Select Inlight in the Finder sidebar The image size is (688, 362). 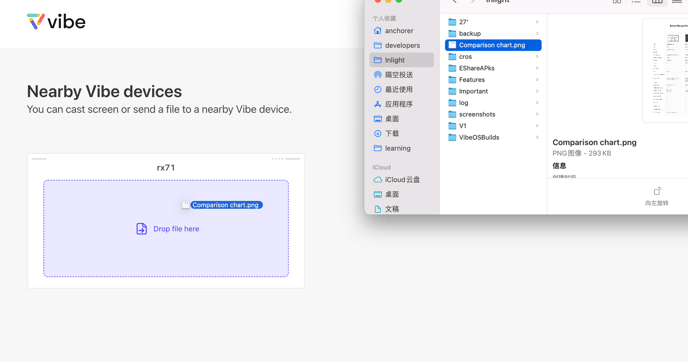401,60
